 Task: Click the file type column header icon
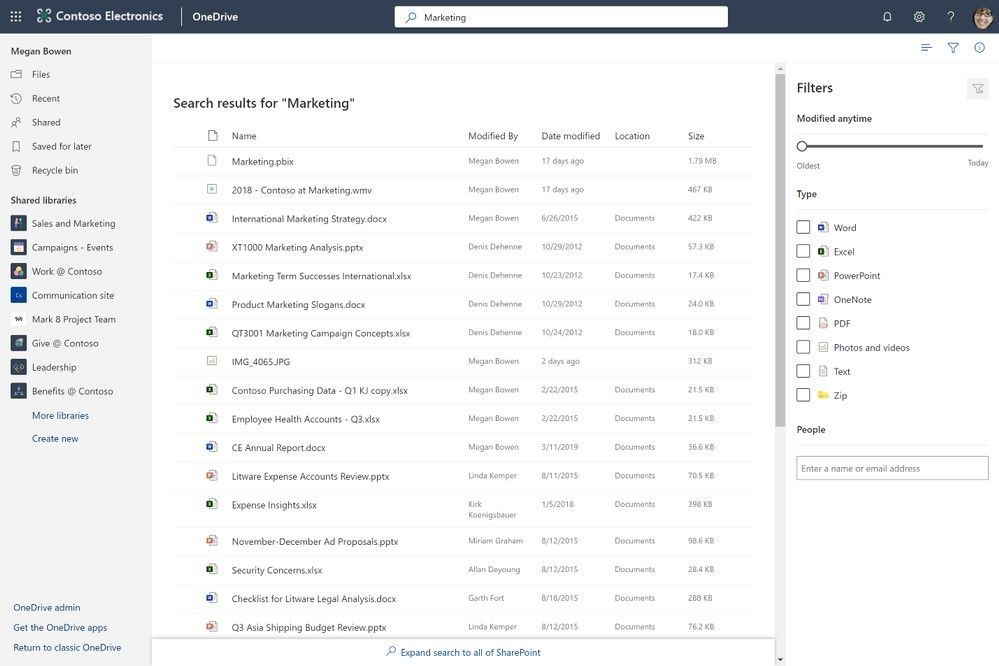point(213,135)
